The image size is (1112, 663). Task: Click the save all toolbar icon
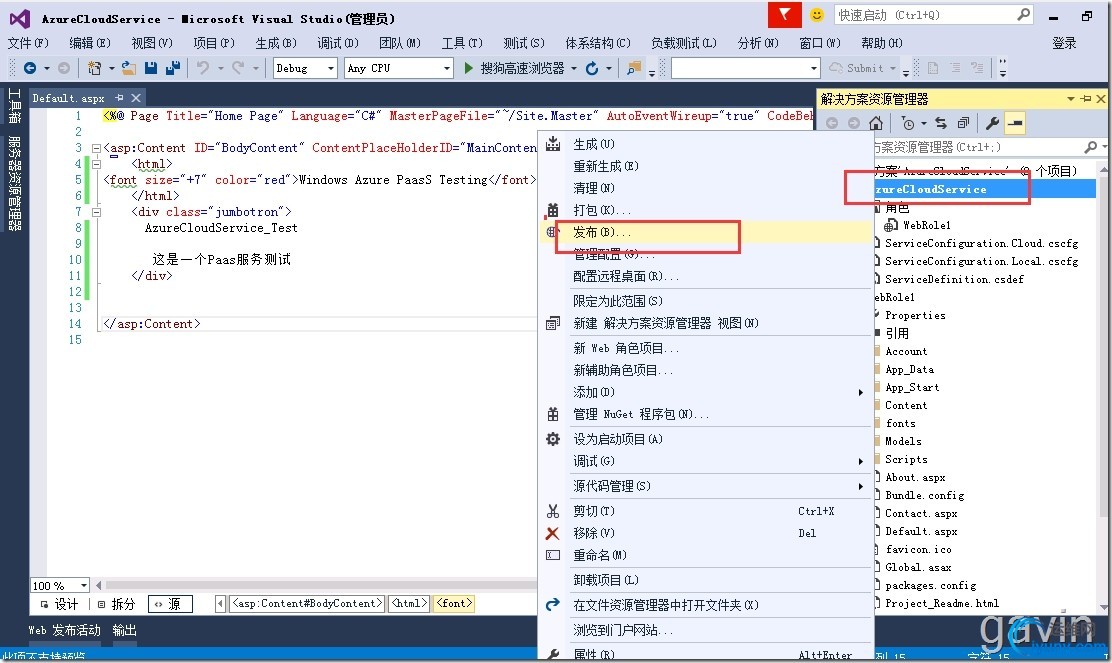point(172,68)
